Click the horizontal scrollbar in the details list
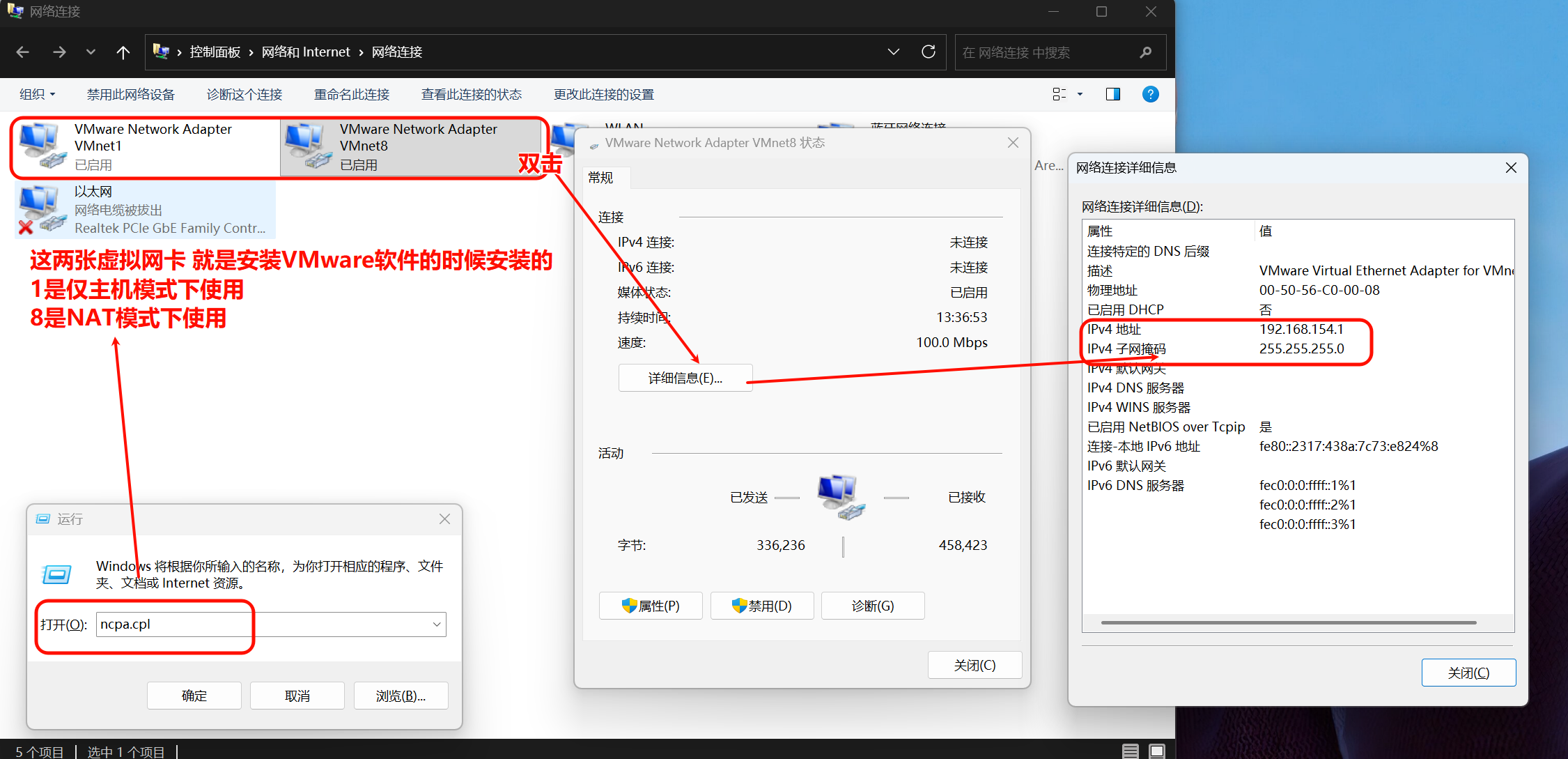The width and height of the screenshot is (1568, 759). click(x=1288, y=622)
